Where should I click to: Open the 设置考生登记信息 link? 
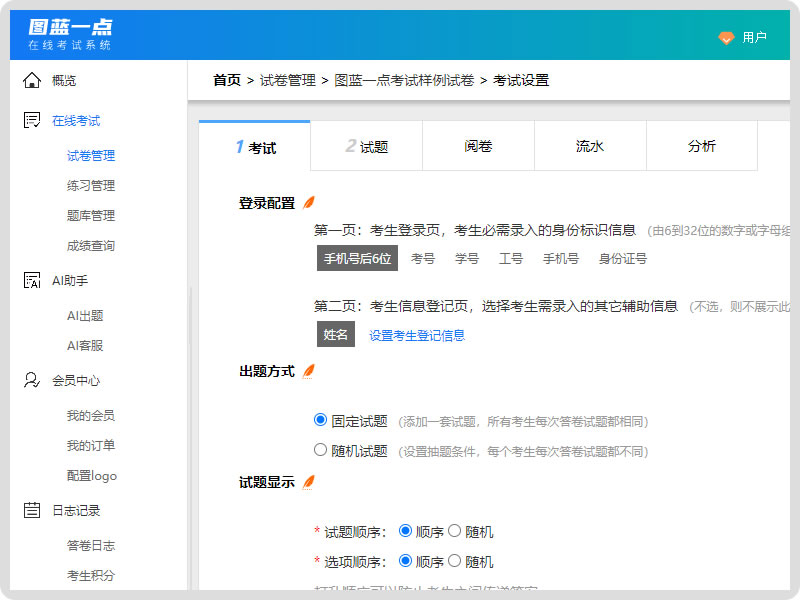click(417, 335)
